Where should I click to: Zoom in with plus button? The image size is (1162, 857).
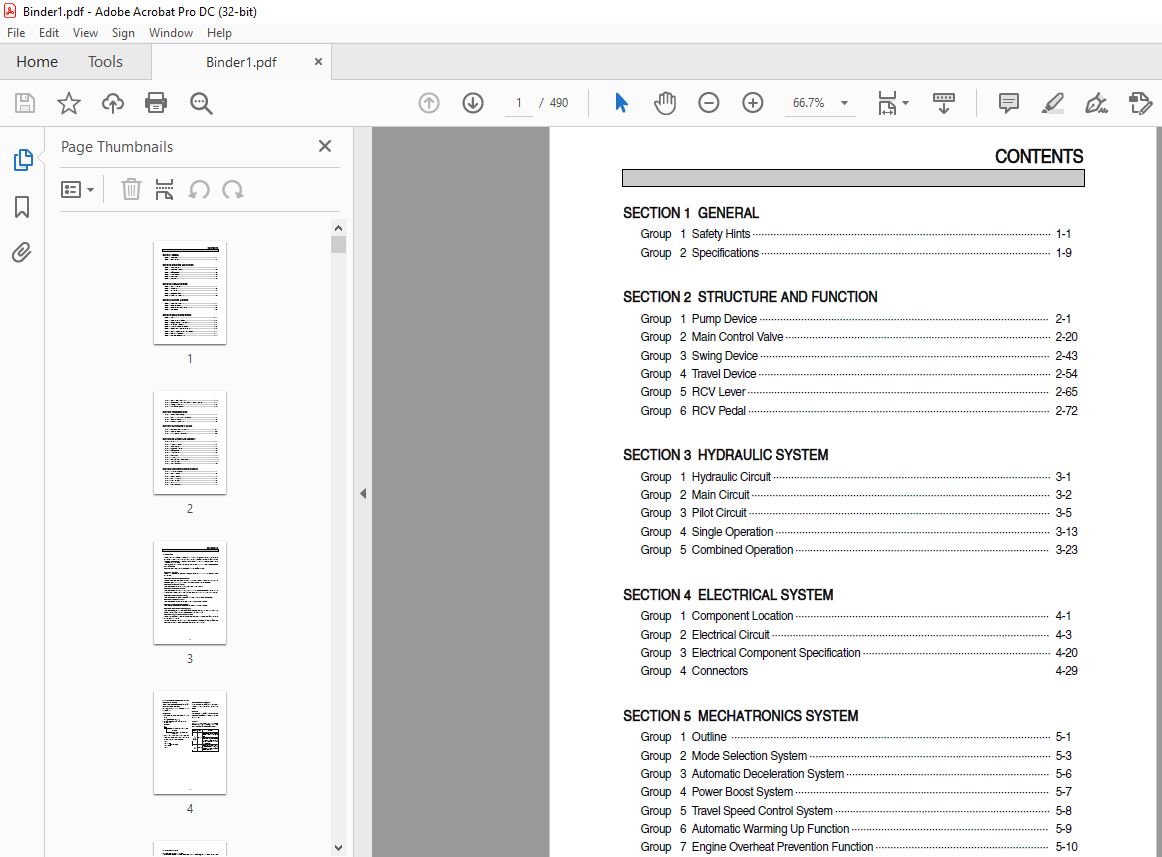(x=753, y=103)
